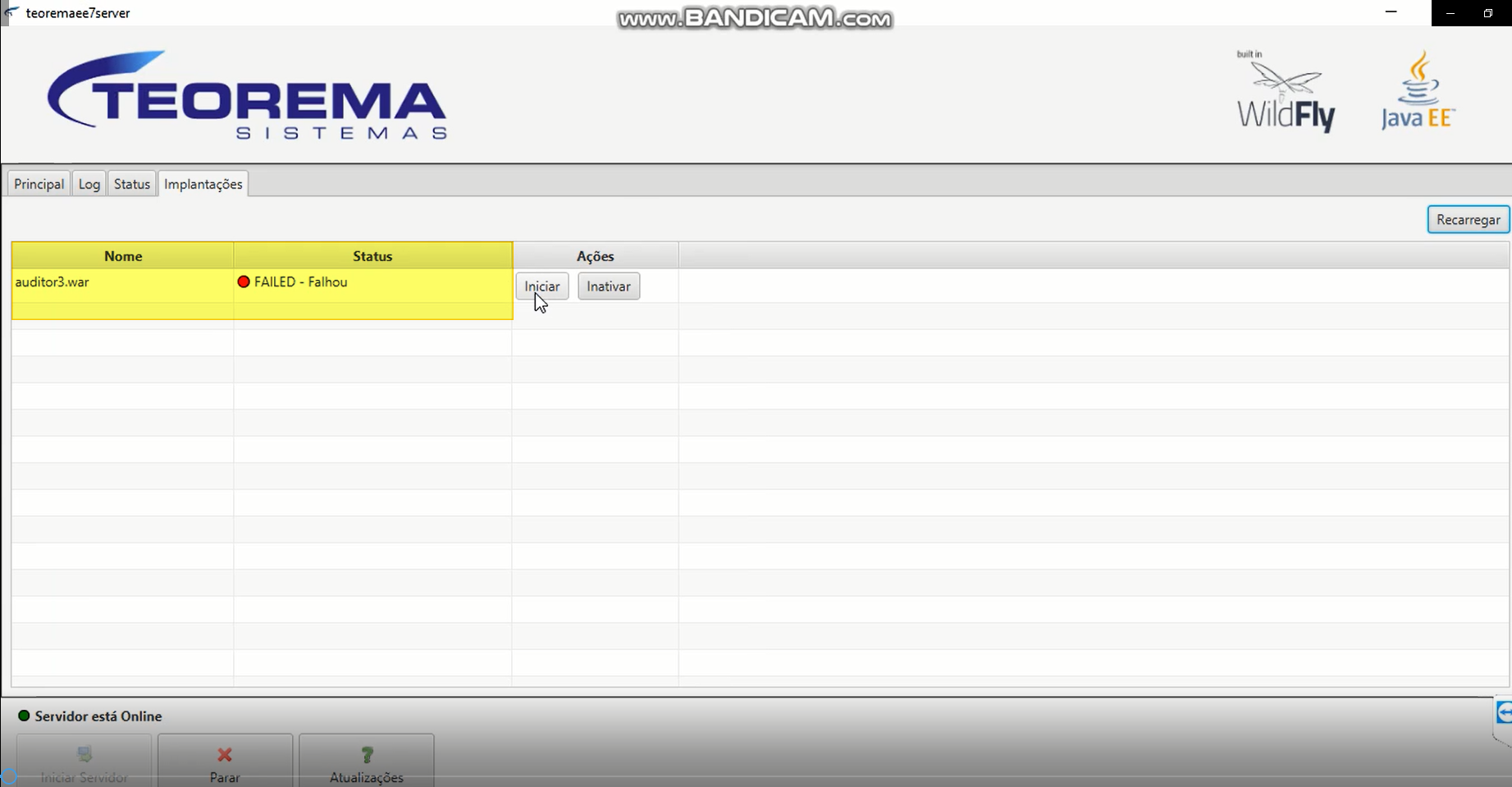
Task: Click the blue arrow side panel icon
Action: 1504,713
